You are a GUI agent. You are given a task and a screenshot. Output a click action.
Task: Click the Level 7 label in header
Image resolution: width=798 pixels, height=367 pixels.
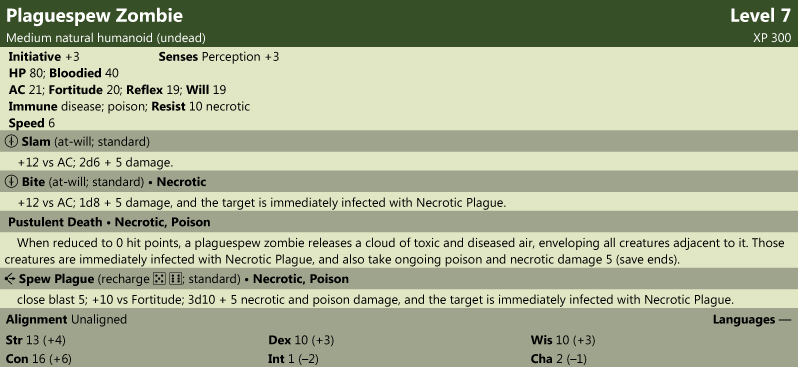[x=760, y=16]
